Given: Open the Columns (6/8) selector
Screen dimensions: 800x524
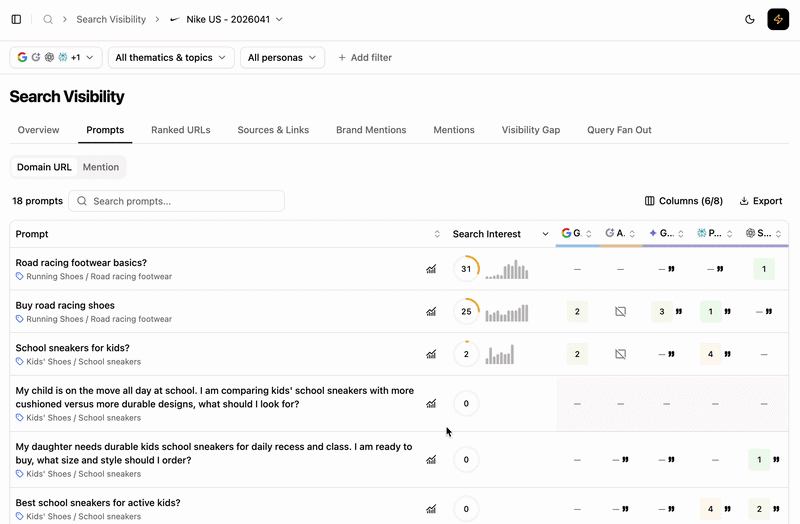Looking at the screenshot, I should coord(684,201).
